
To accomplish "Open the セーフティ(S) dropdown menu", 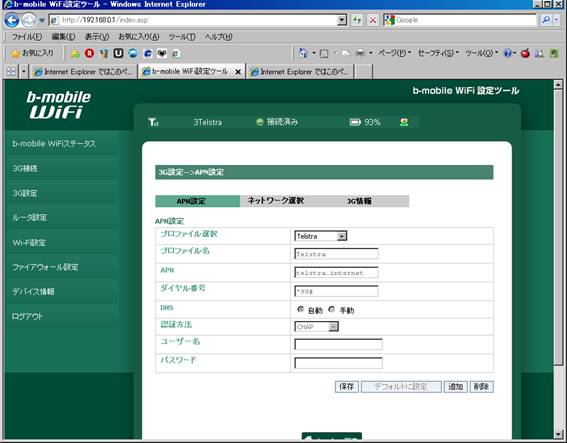I will click(438, 53).
